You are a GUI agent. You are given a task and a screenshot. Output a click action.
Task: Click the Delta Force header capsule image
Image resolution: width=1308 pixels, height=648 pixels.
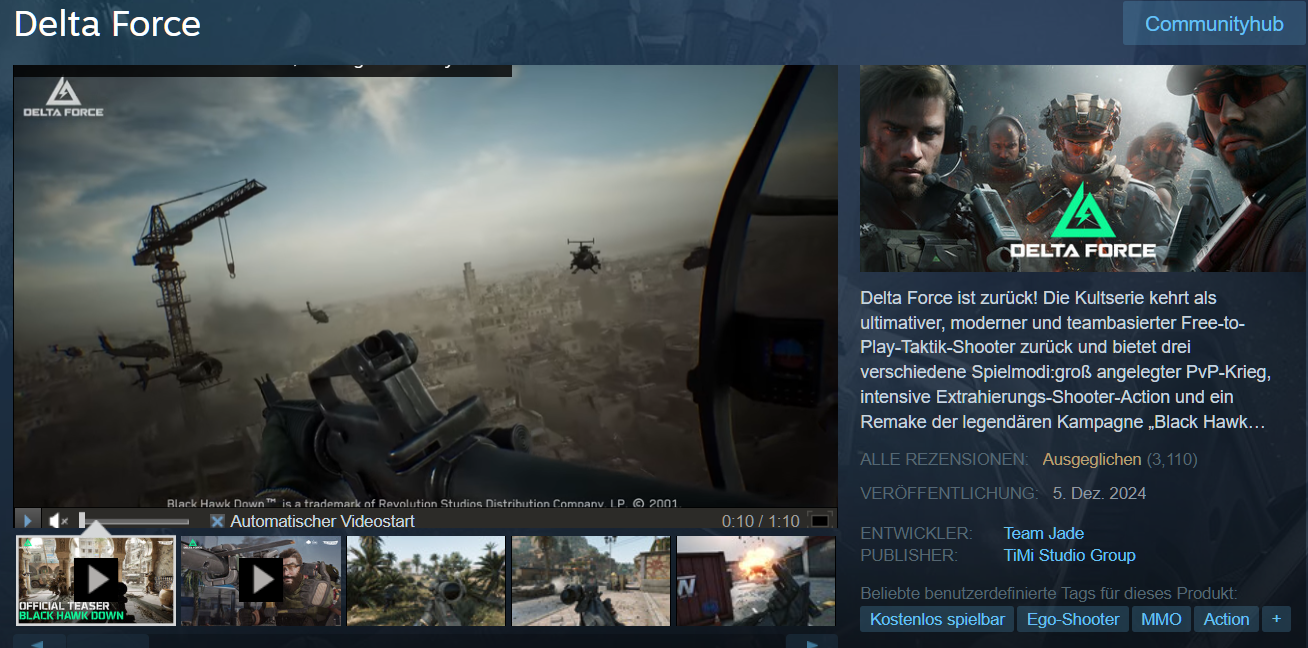tap(1083, 168)
